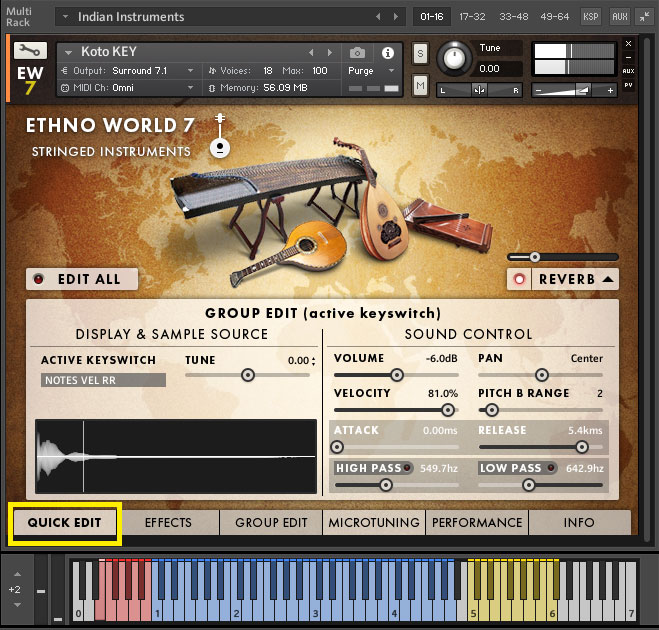Viewport: 659px width, 630px height.
Task: Open instrument edit mode with the wrench icon
Action: pyautogui.click(x=30, y=51)
